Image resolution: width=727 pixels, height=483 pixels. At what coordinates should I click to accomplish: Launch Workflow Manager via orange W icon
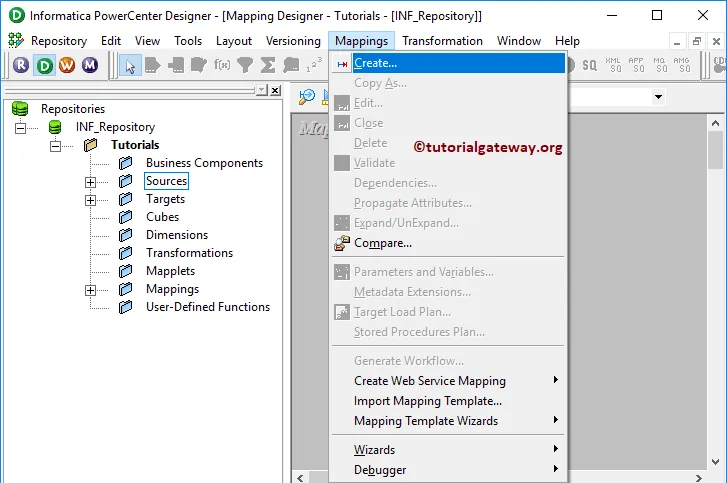point(67,65)
